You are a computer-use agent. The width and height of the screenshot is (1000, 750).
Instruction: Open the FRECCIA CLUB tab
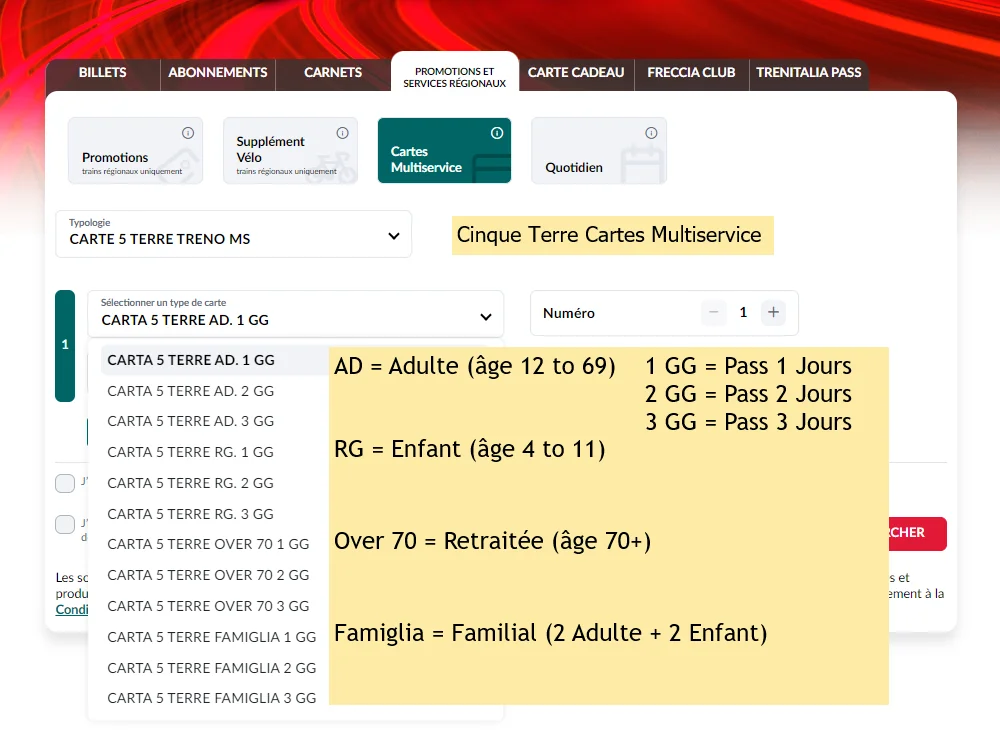pyautogui.click(x=691, y=73)
